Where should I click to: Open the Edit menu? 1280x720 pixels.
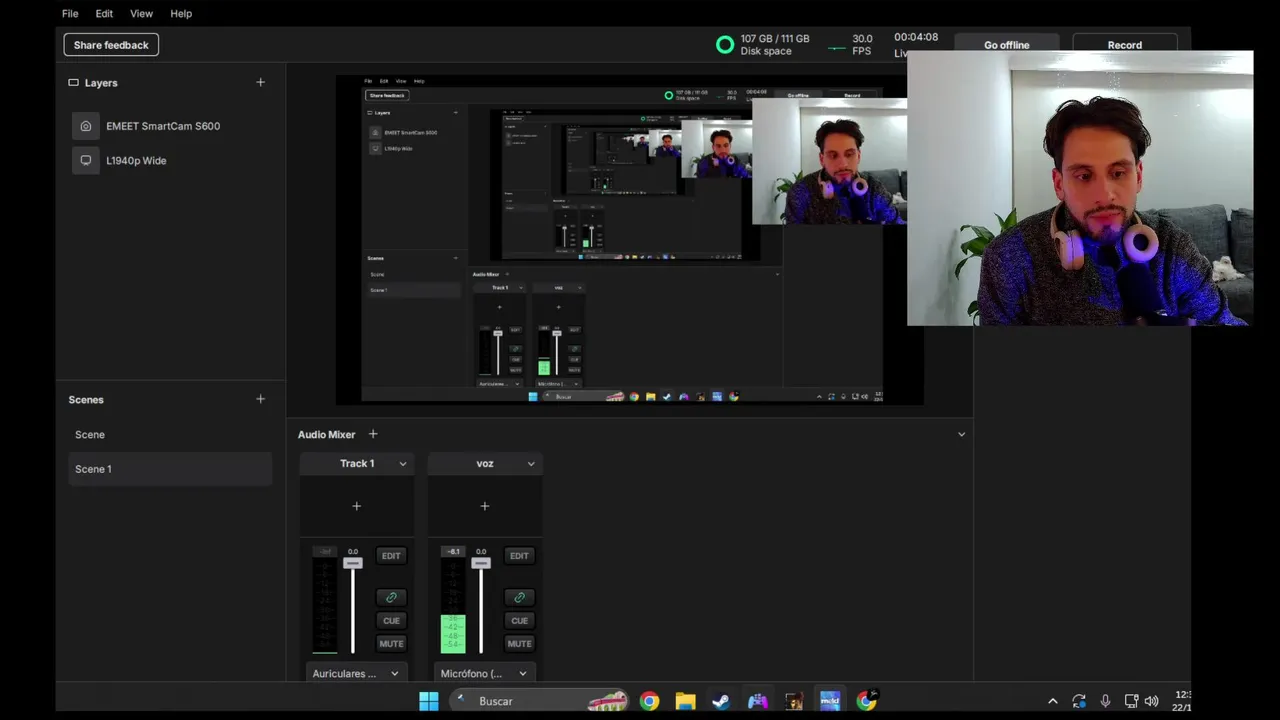click(x=104, y=13)
